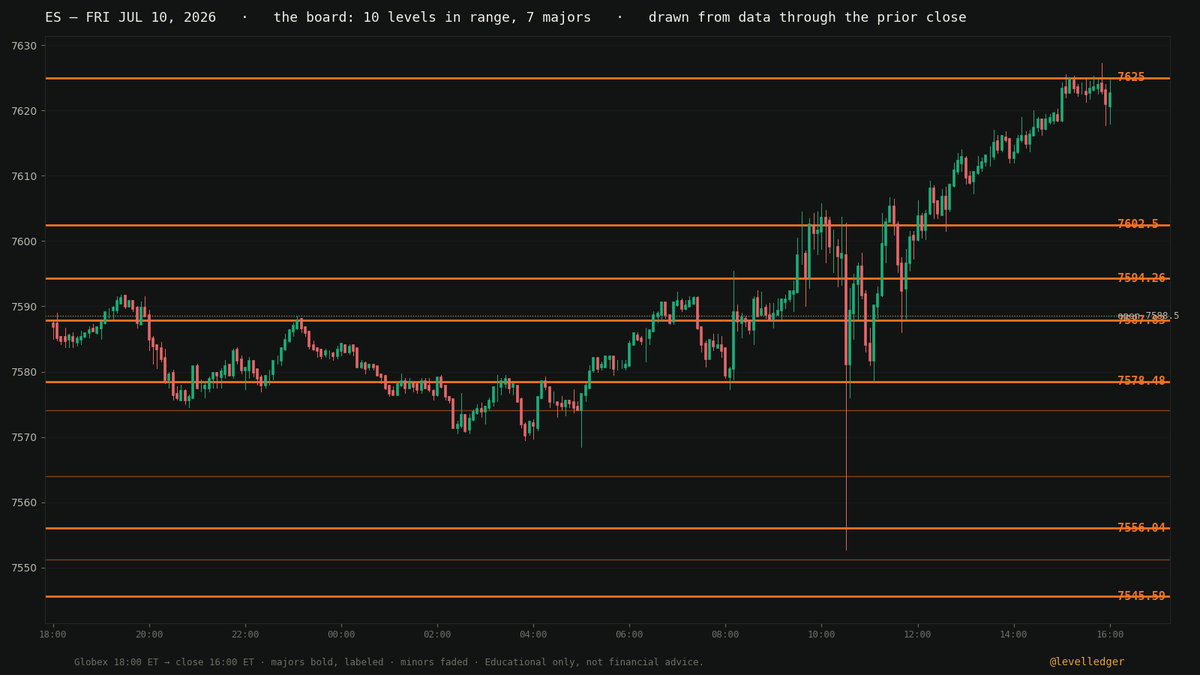Click the 7578.48 level label
The image size is (1200, 675).
pos(1141,381)
